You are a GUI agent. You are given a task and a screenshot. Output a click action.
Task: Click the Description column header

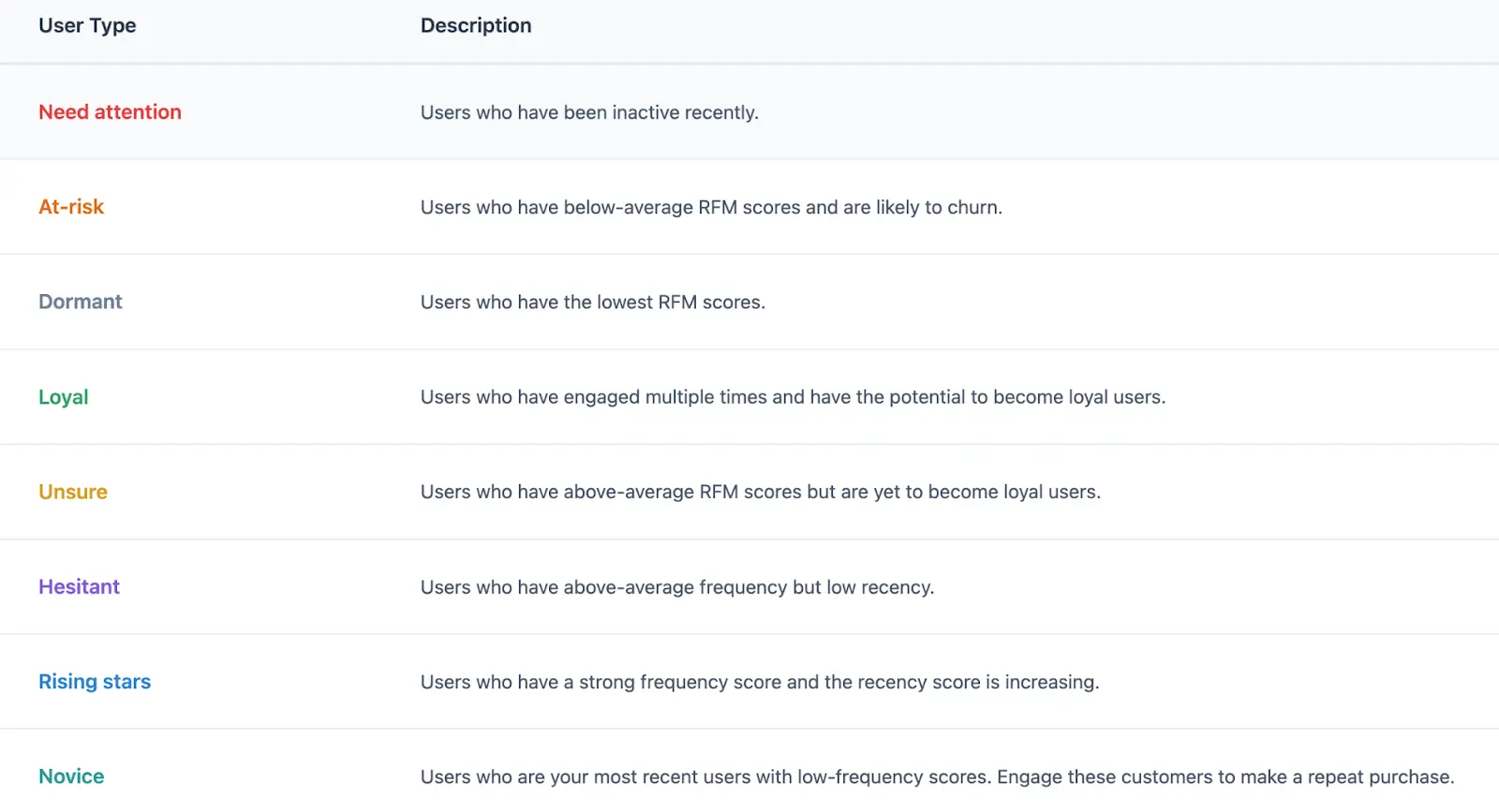click(x=476, y=26)
